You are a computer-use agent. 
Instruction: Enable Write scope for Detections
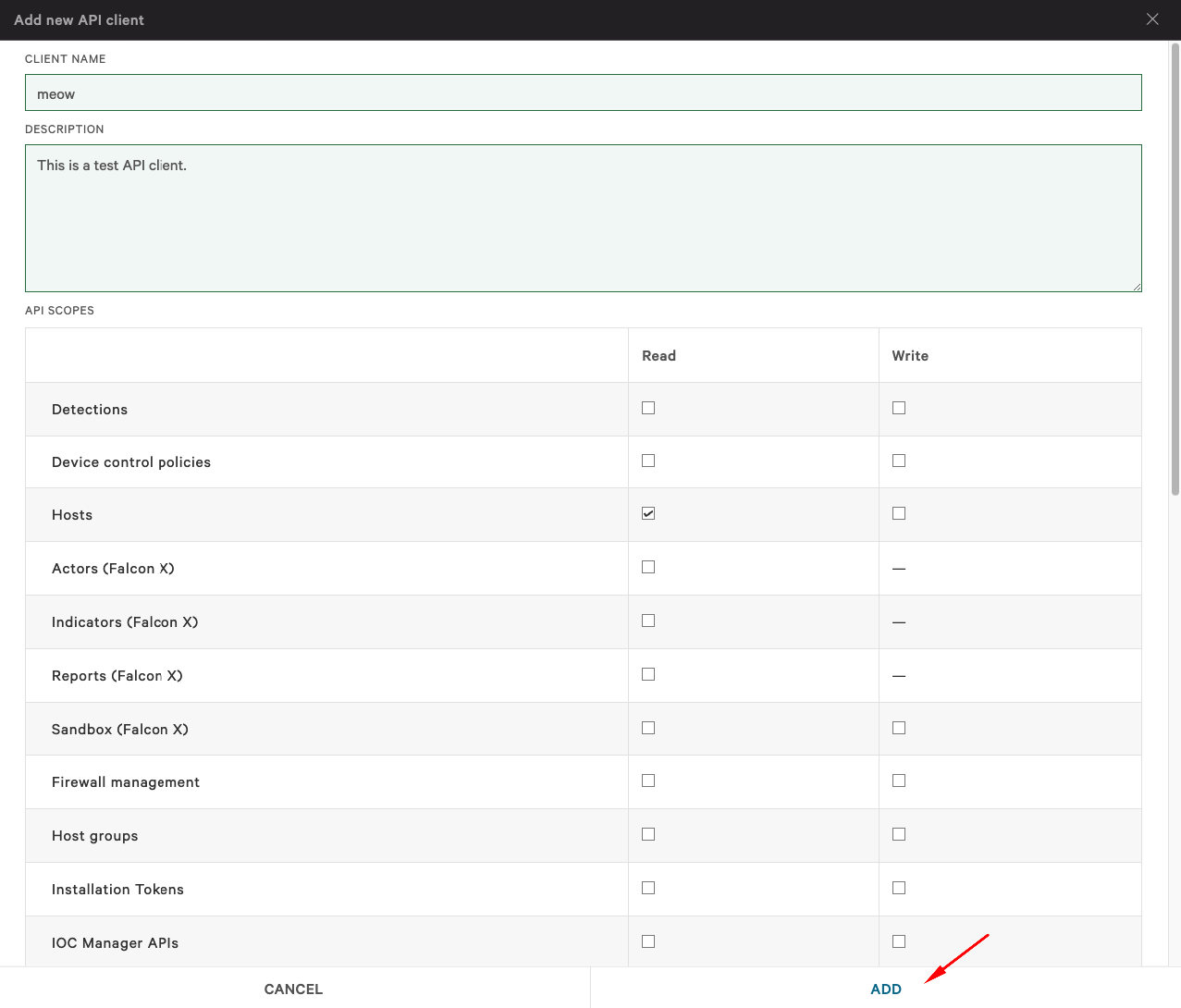899,408
